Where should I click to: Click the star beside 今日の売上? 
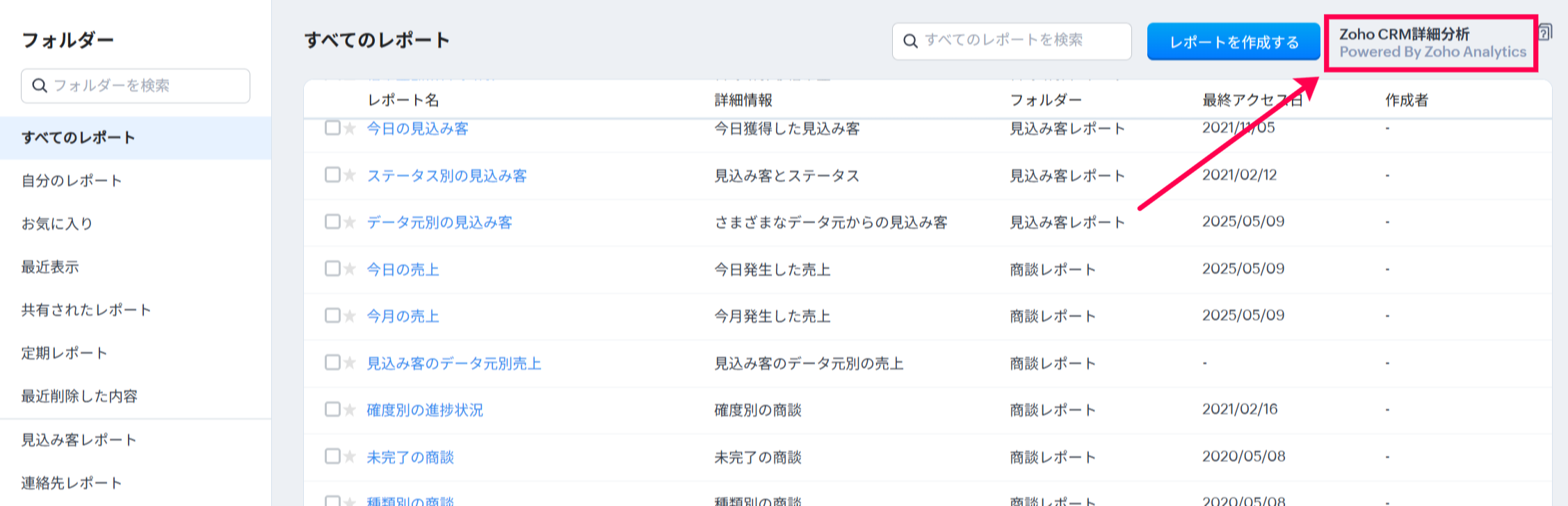click(350, 269)
